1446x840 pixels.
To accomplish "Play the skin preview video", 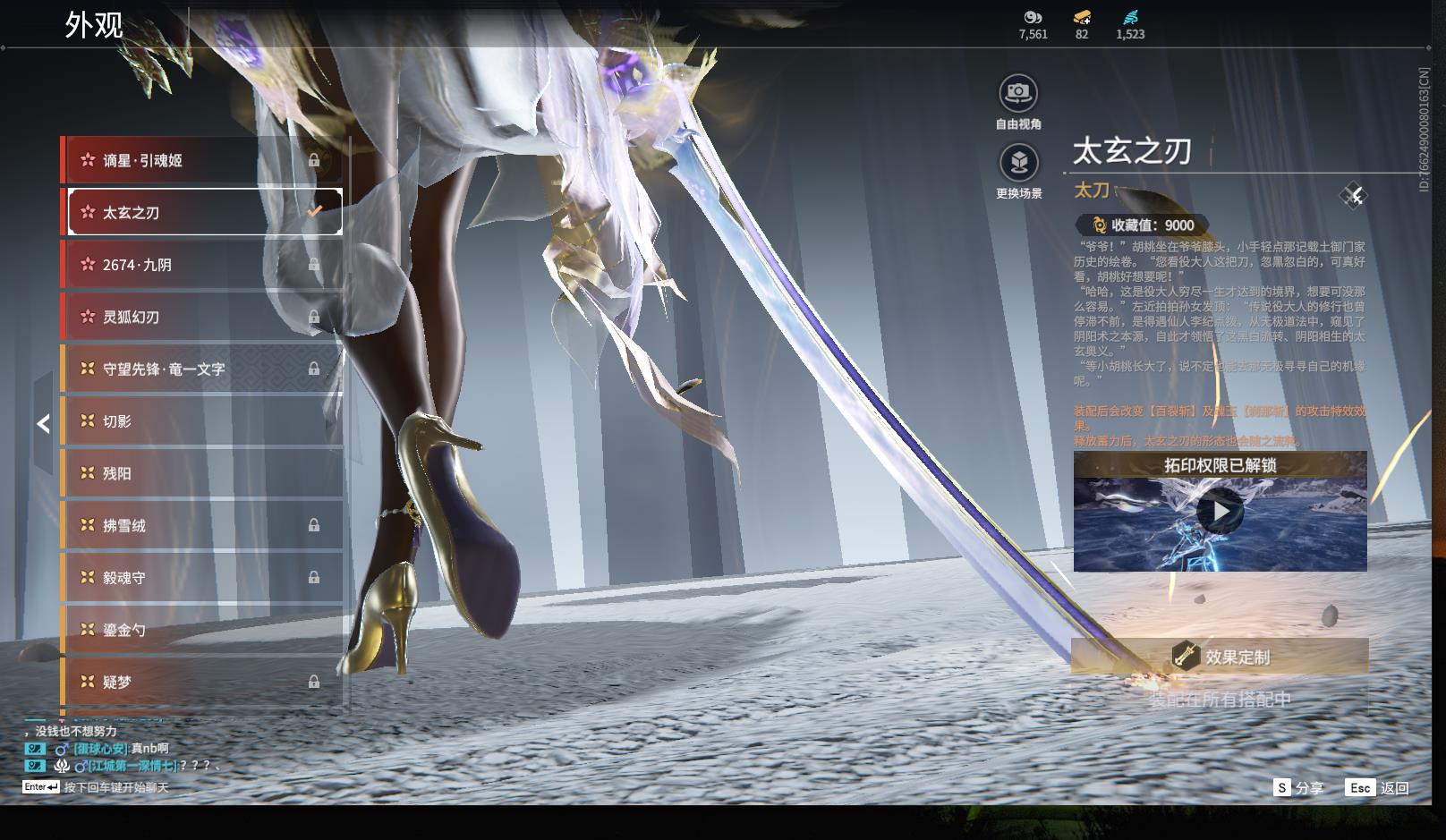I will click(x=1220, y=512).
